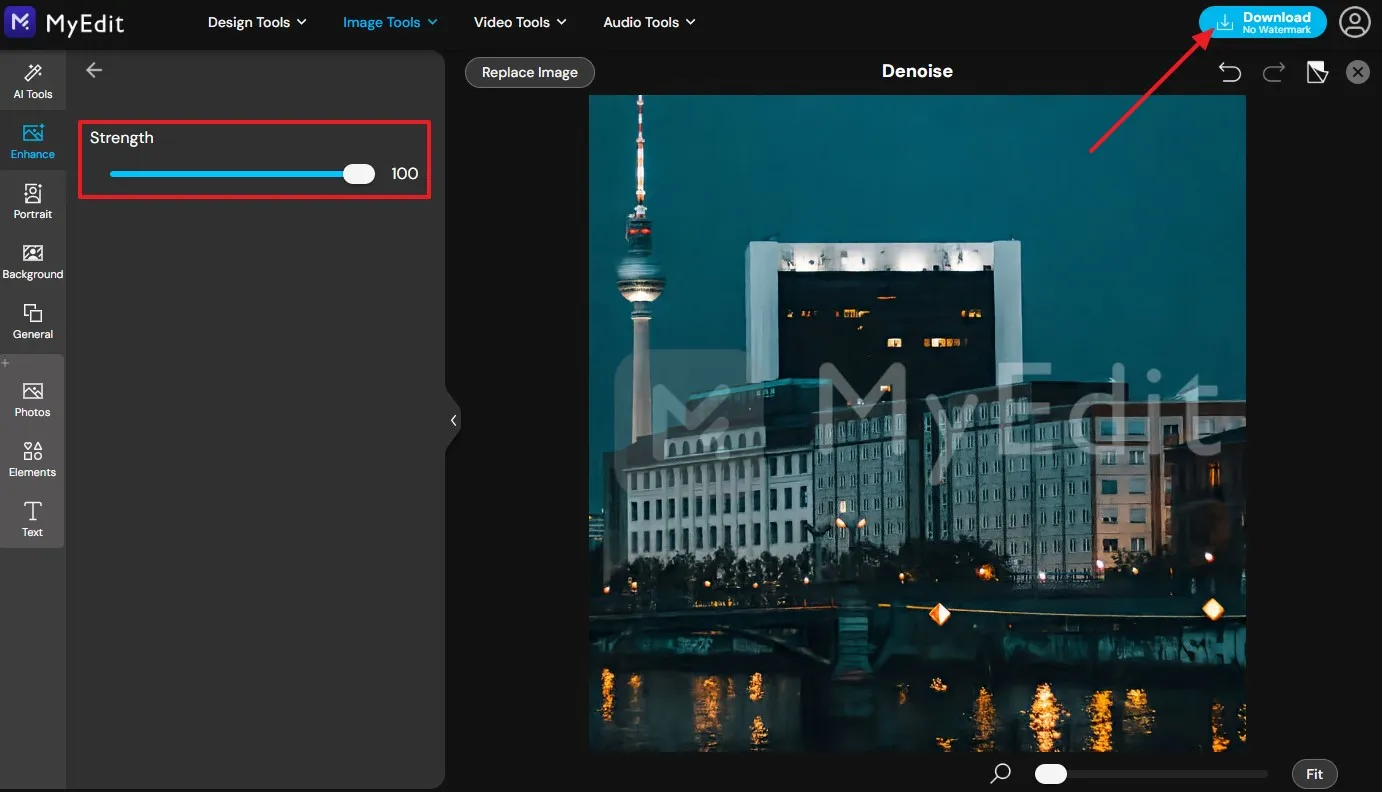Expand the Design Tools dropdown menu

pyautogui.click(x=257, y=22)
